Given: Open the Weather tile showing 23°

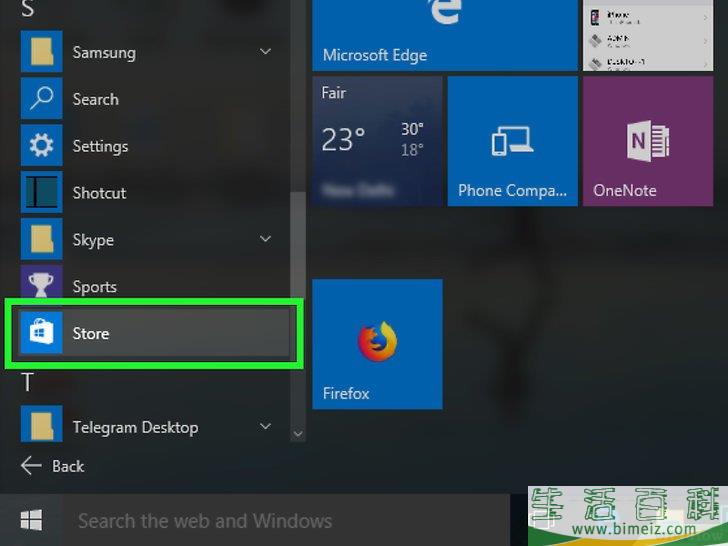Looking at the screenshot, I should [x=377, y=141].
